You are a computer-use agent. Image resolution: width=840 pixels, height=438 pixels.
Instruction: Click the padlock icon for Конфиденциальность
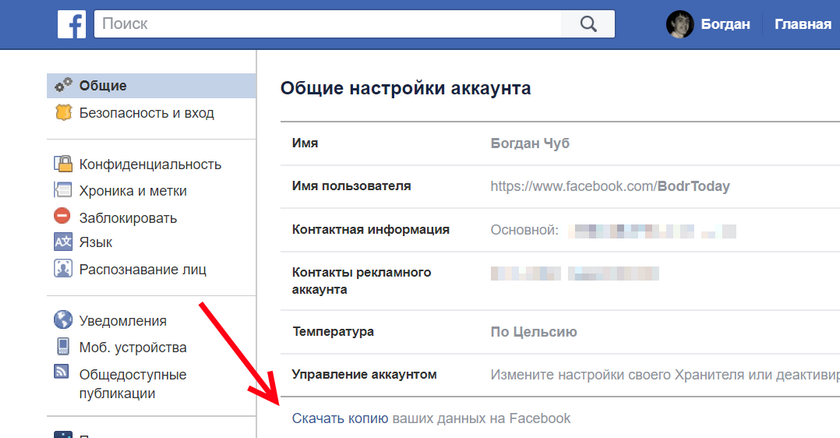pos(63,164)
